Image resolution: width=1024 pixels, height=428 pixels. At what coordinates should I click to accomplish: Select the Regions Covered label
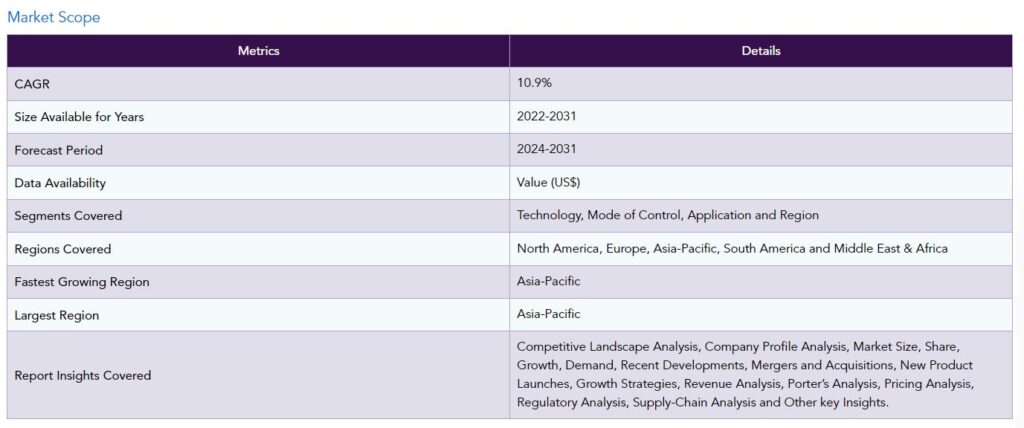pyautogui.click(x=63, y=249)
